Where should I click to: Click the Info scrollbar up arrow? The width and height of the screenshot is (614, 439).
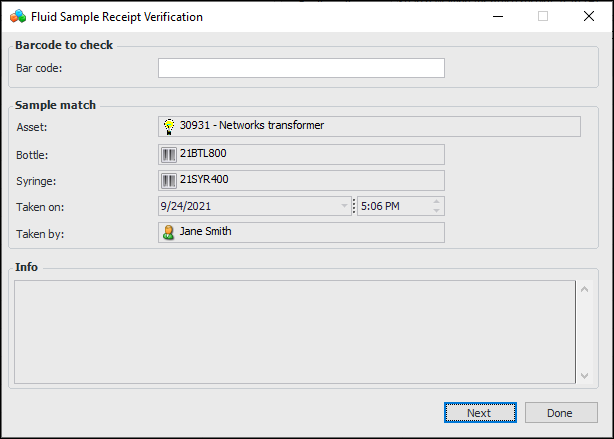pos(584,289)
